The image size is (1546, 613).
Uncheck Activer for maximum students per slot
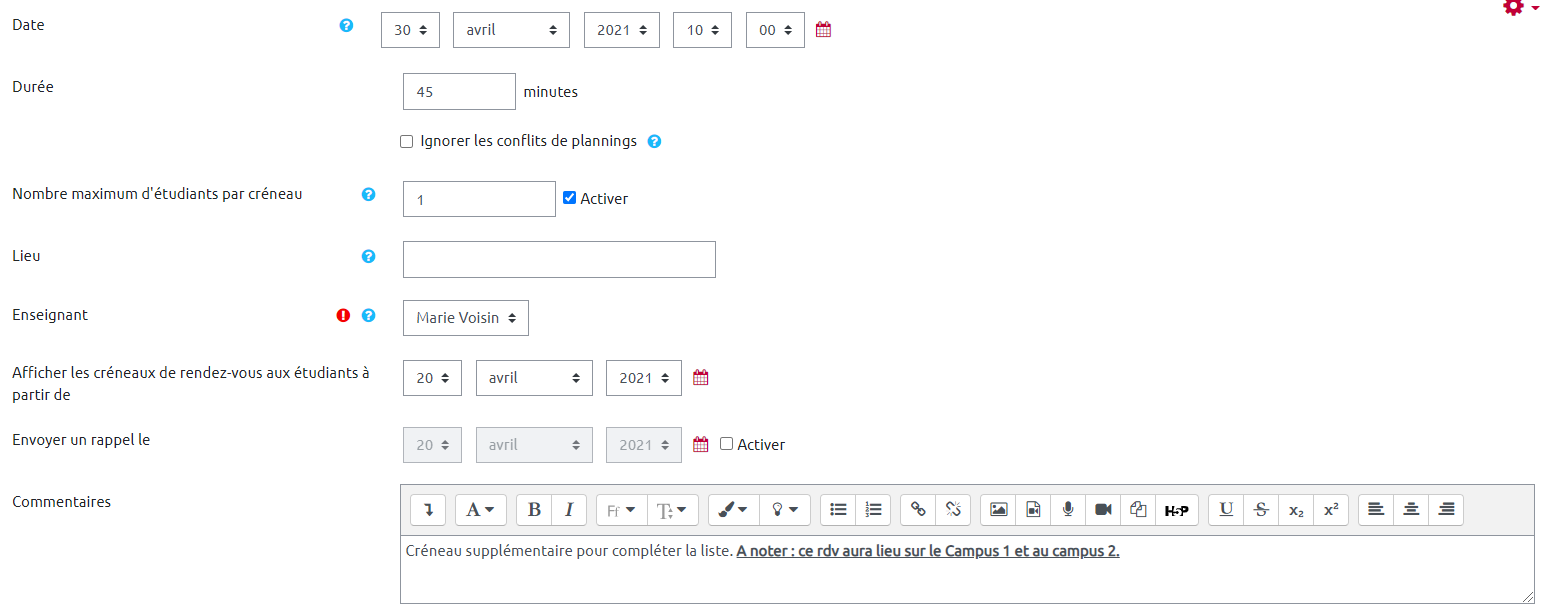coord(570,198)
